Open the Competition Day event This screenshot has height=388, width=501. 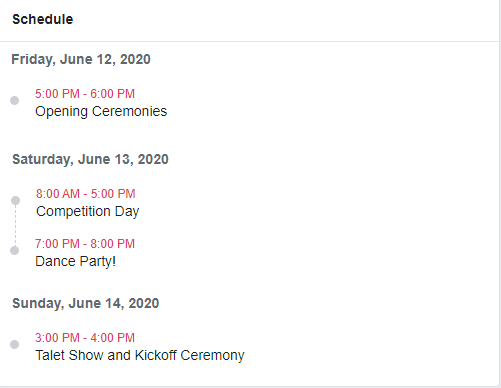[88, 211]
